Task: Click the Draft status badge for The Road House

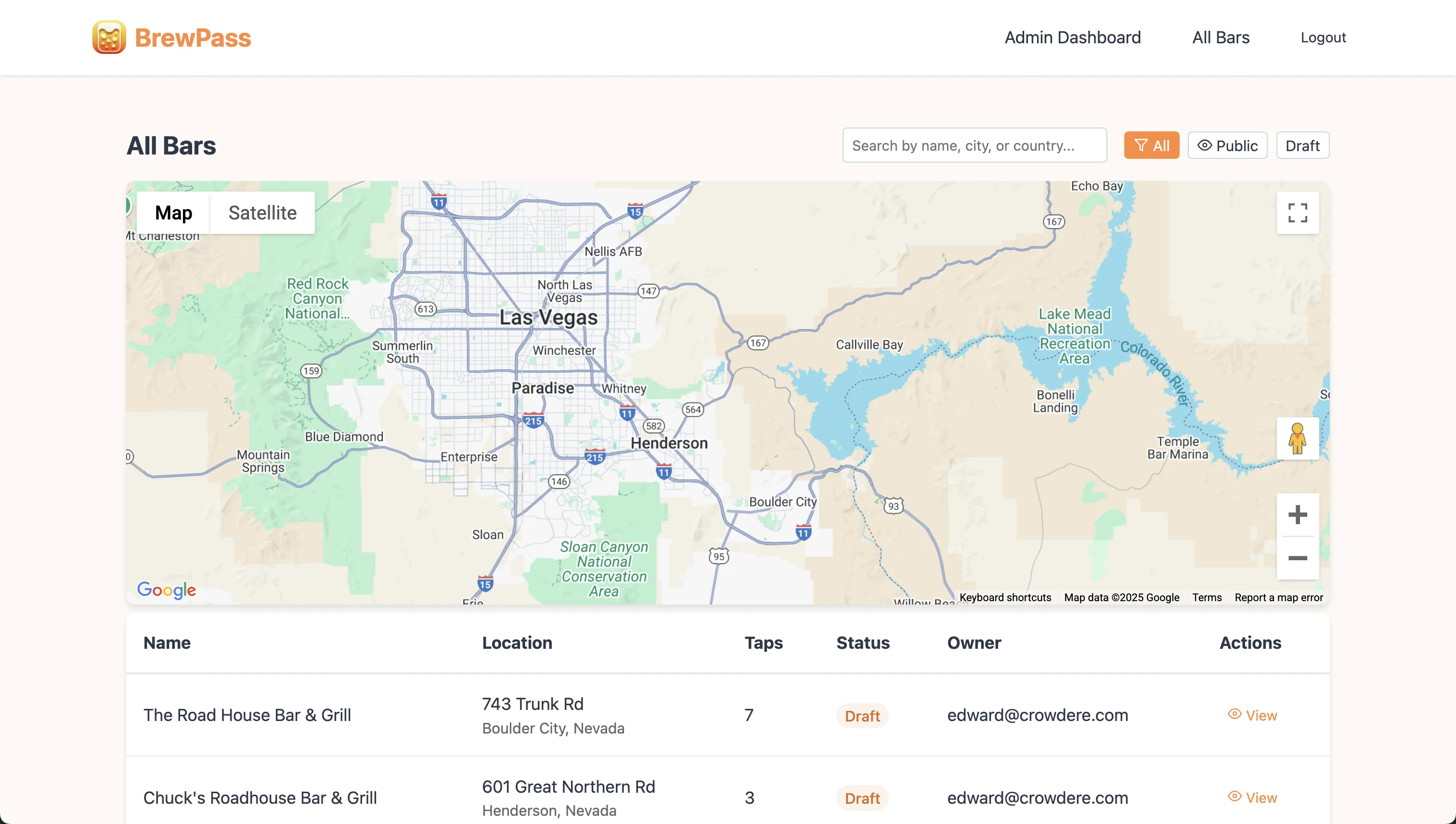Action: click(x=863, y=715)
